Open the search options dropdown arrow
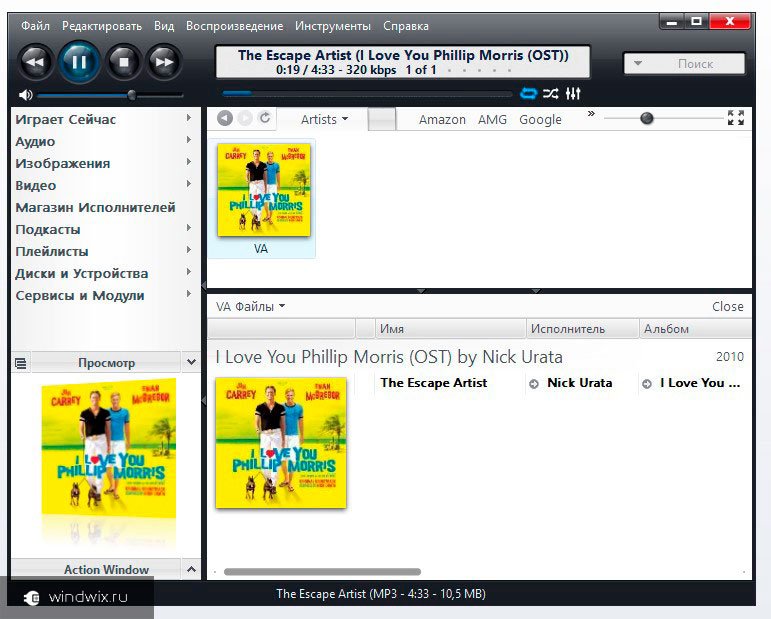771x619 pixels. click(x=637, y=63)
